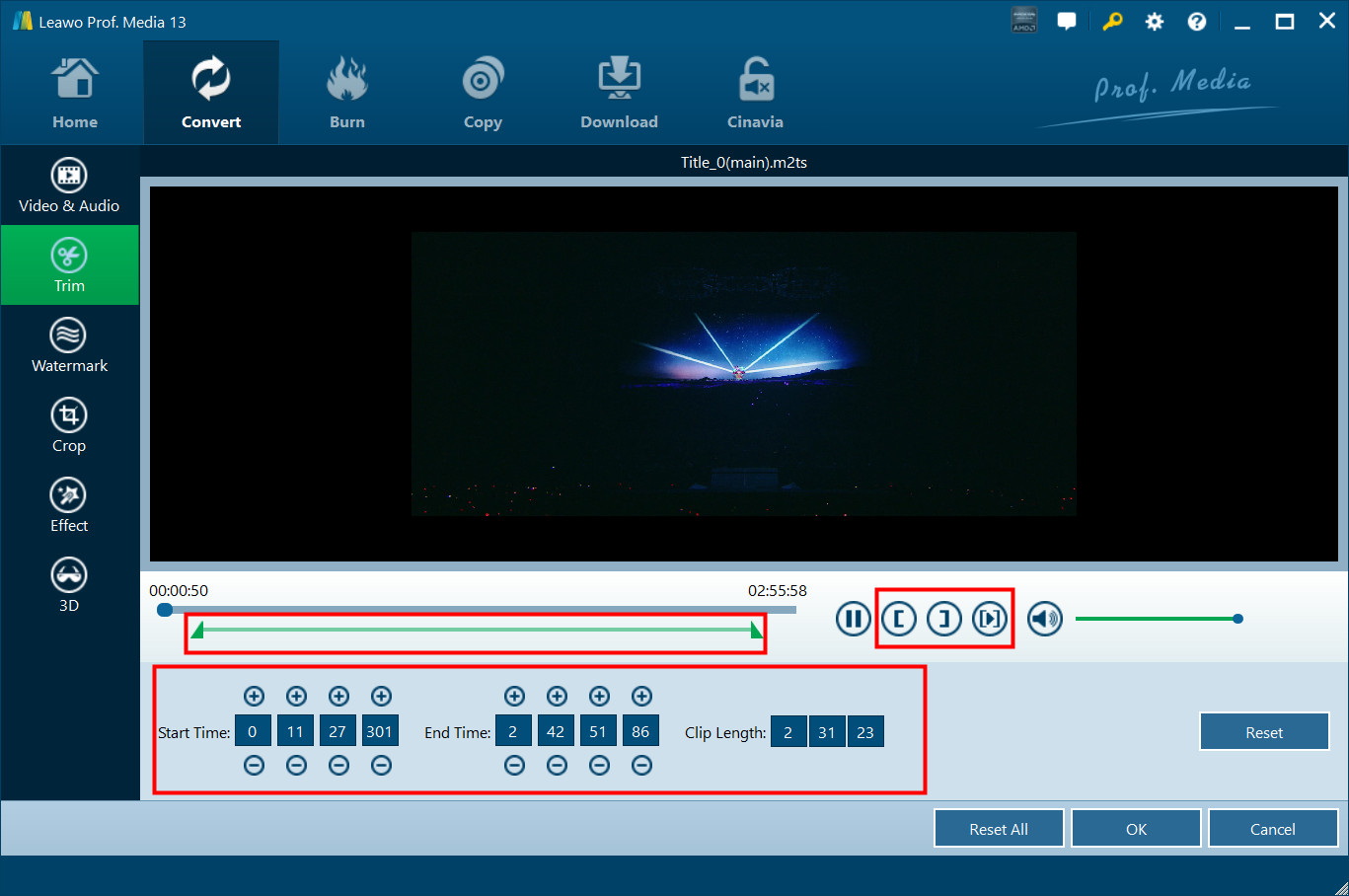Open the Home module
The width and height of the screenshot is (1349, 896).
(x=75, y=94)
